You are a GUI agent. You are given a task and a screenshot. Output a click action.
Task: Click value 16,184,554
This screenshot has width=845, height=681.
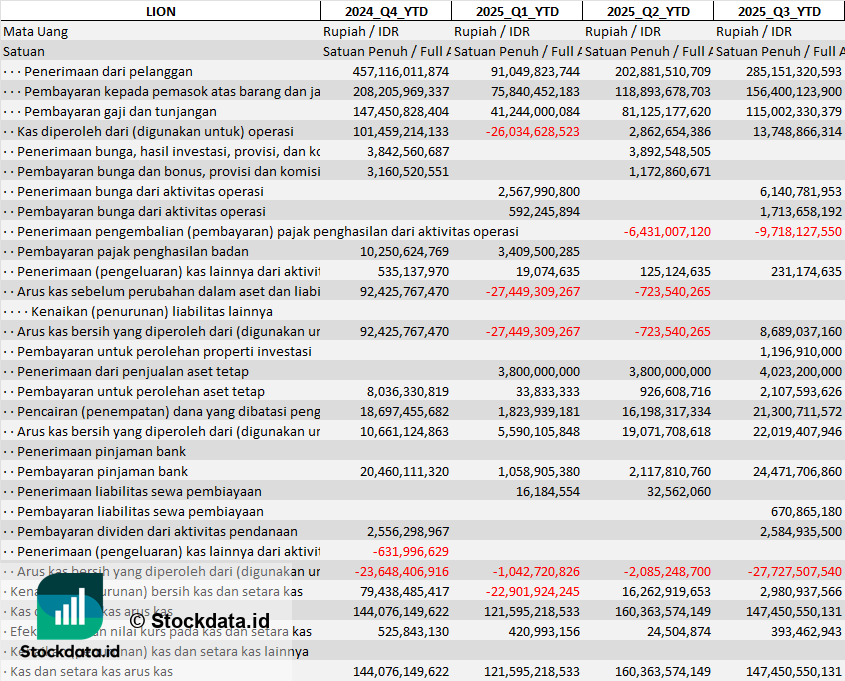[x=548, y=491]
